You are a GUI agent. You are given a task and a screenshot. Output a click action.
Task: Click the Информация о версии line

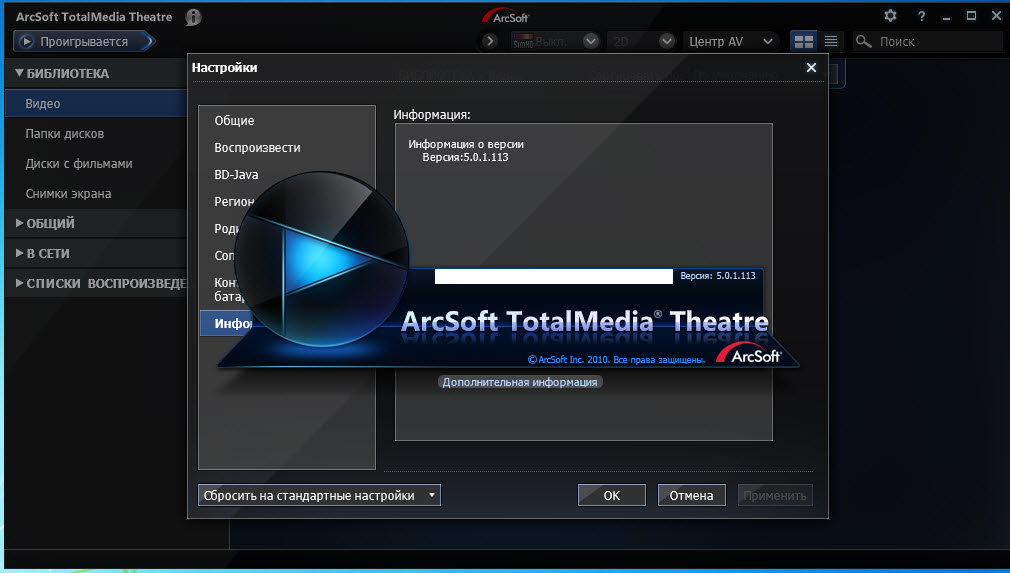tap(466, 144)
